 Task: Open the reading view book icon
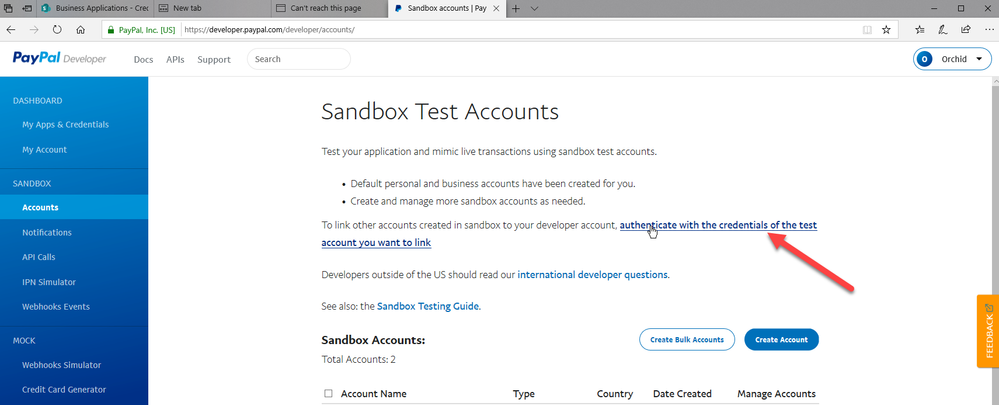click(866, 29)
